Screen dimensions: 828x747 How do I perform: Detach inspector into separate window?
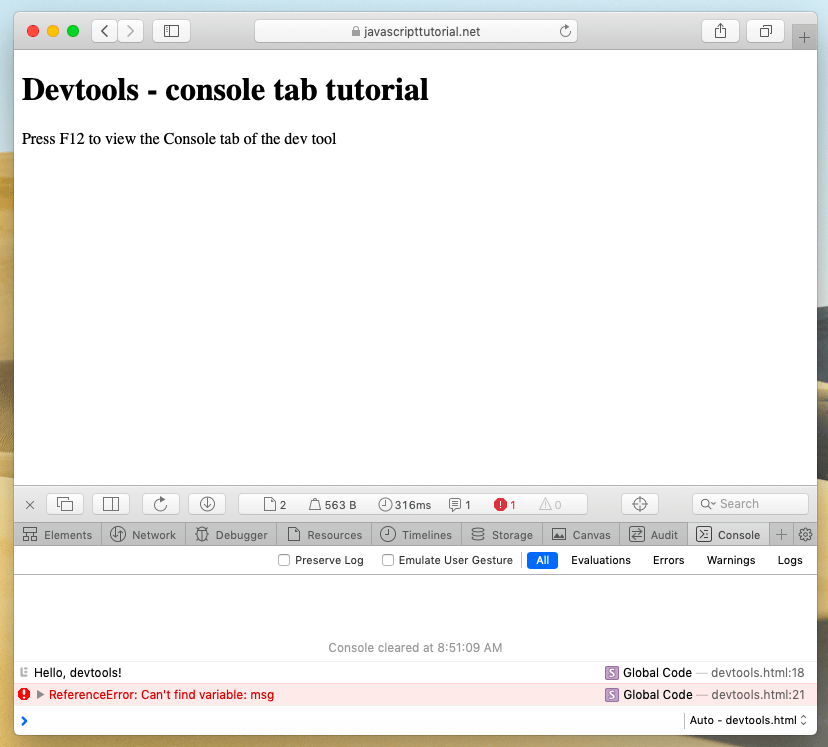[65, 504]
